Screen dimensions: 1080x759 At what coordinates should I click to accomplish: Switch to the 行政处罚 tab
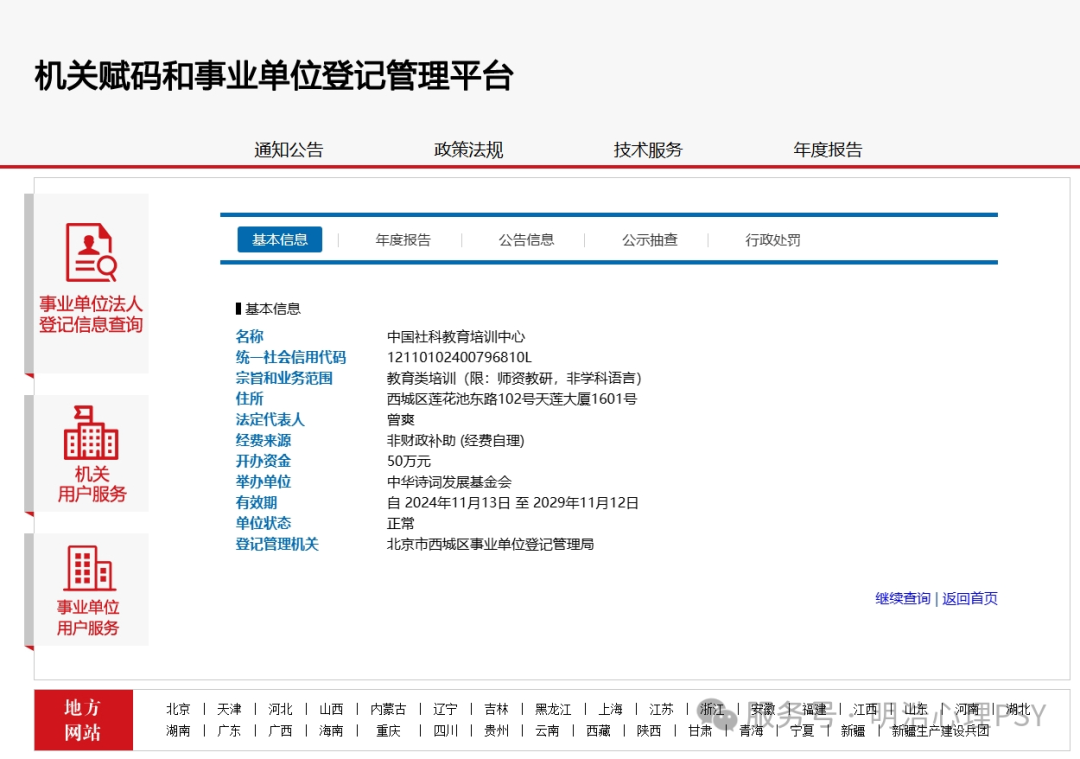(x=773, y=240)
